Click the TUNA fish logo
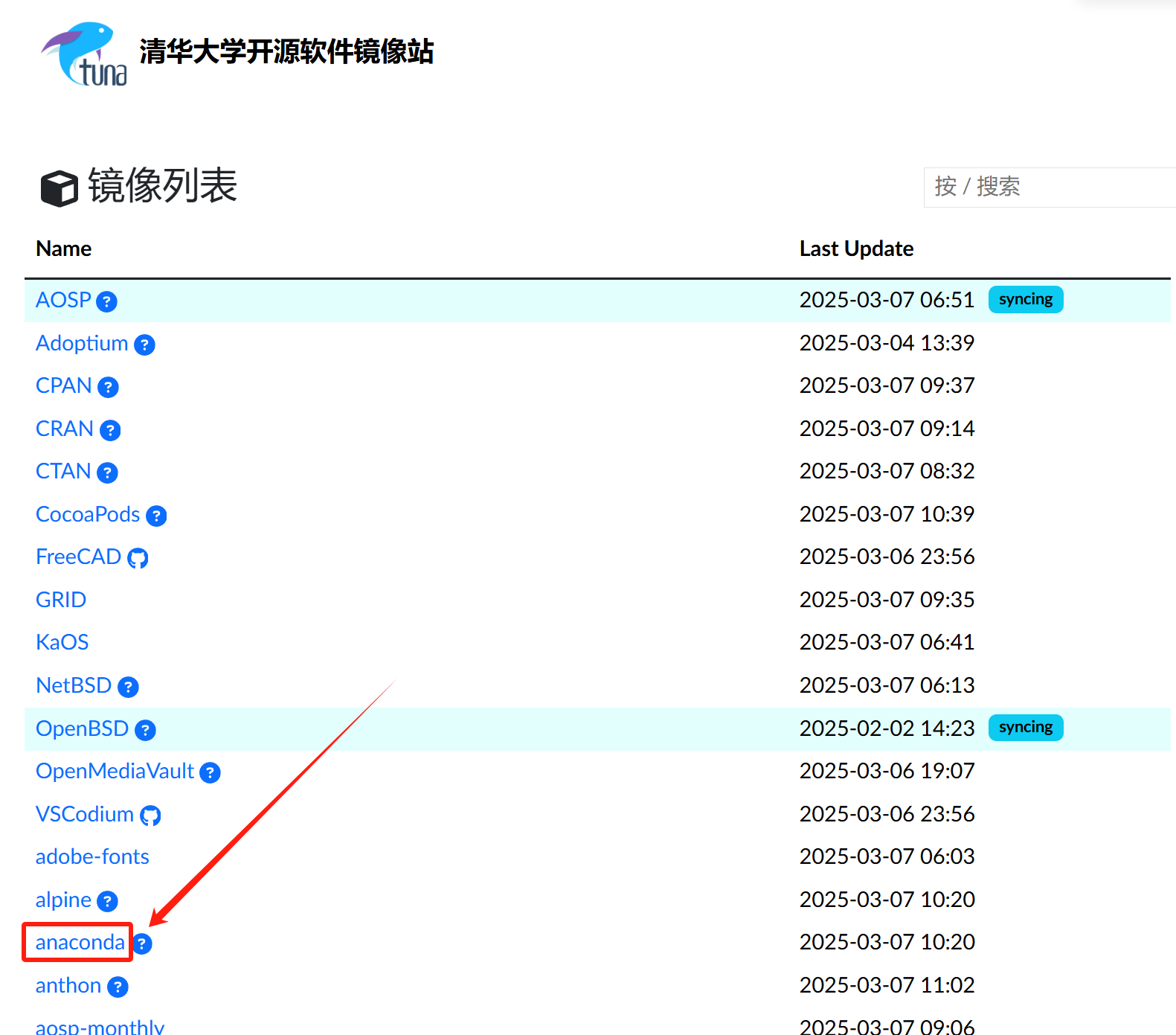 (x=83, y=54)
